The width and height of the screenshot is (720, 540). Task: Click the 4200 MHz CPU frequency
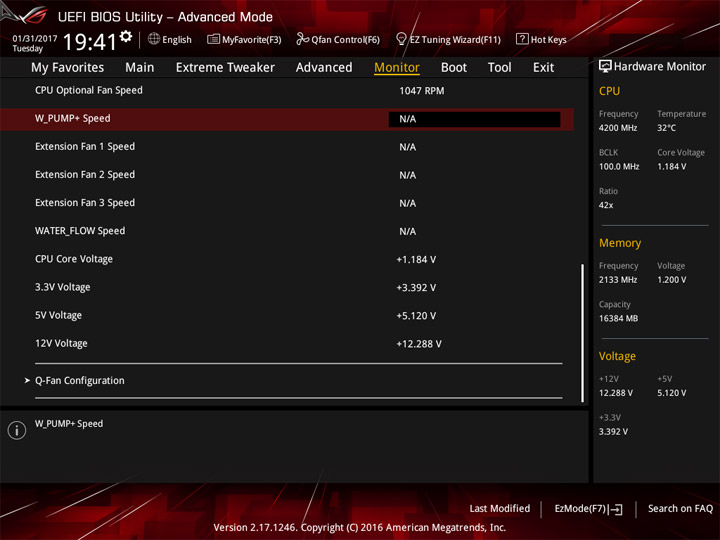pyautogui.click(x=618, y=128)
